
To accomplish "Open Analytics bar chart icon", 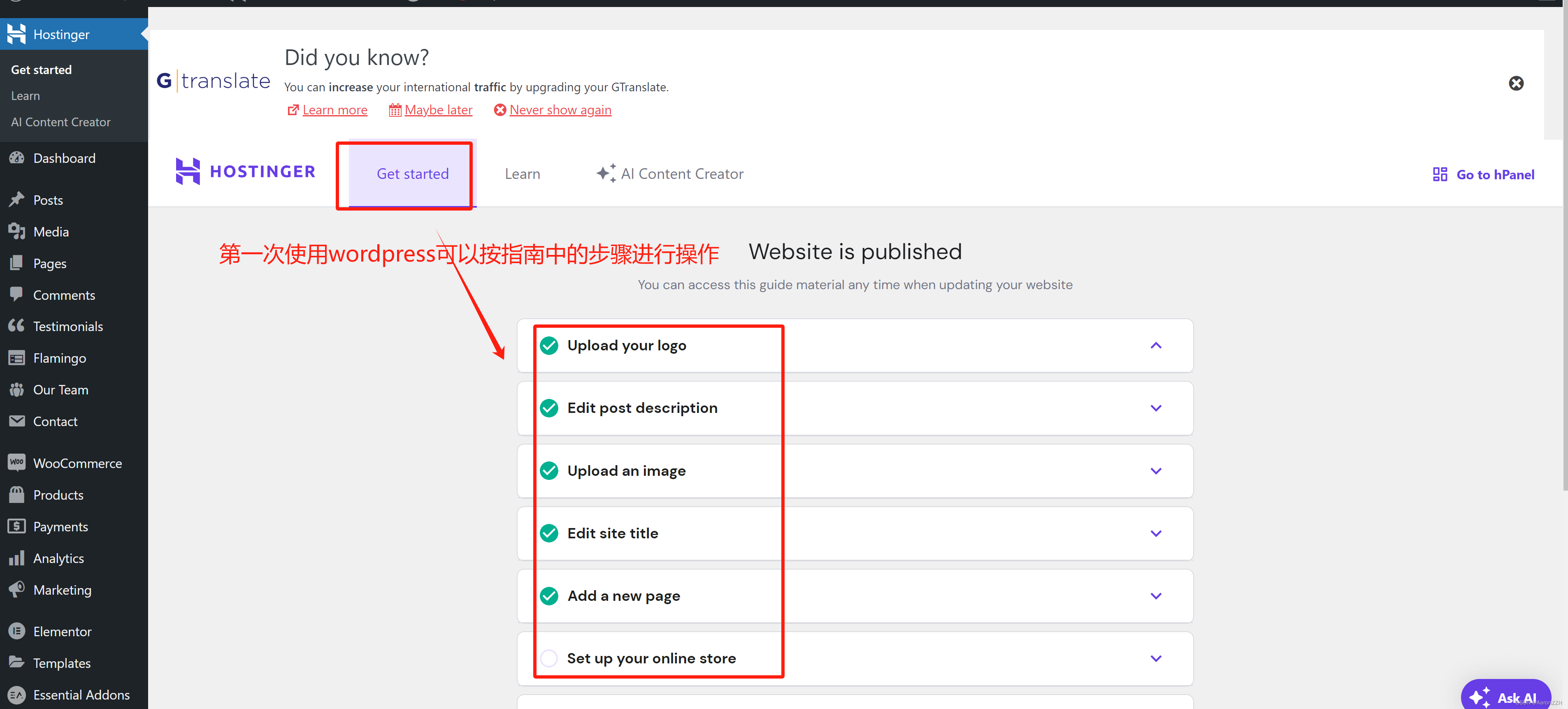I will [x=16, y=558].
